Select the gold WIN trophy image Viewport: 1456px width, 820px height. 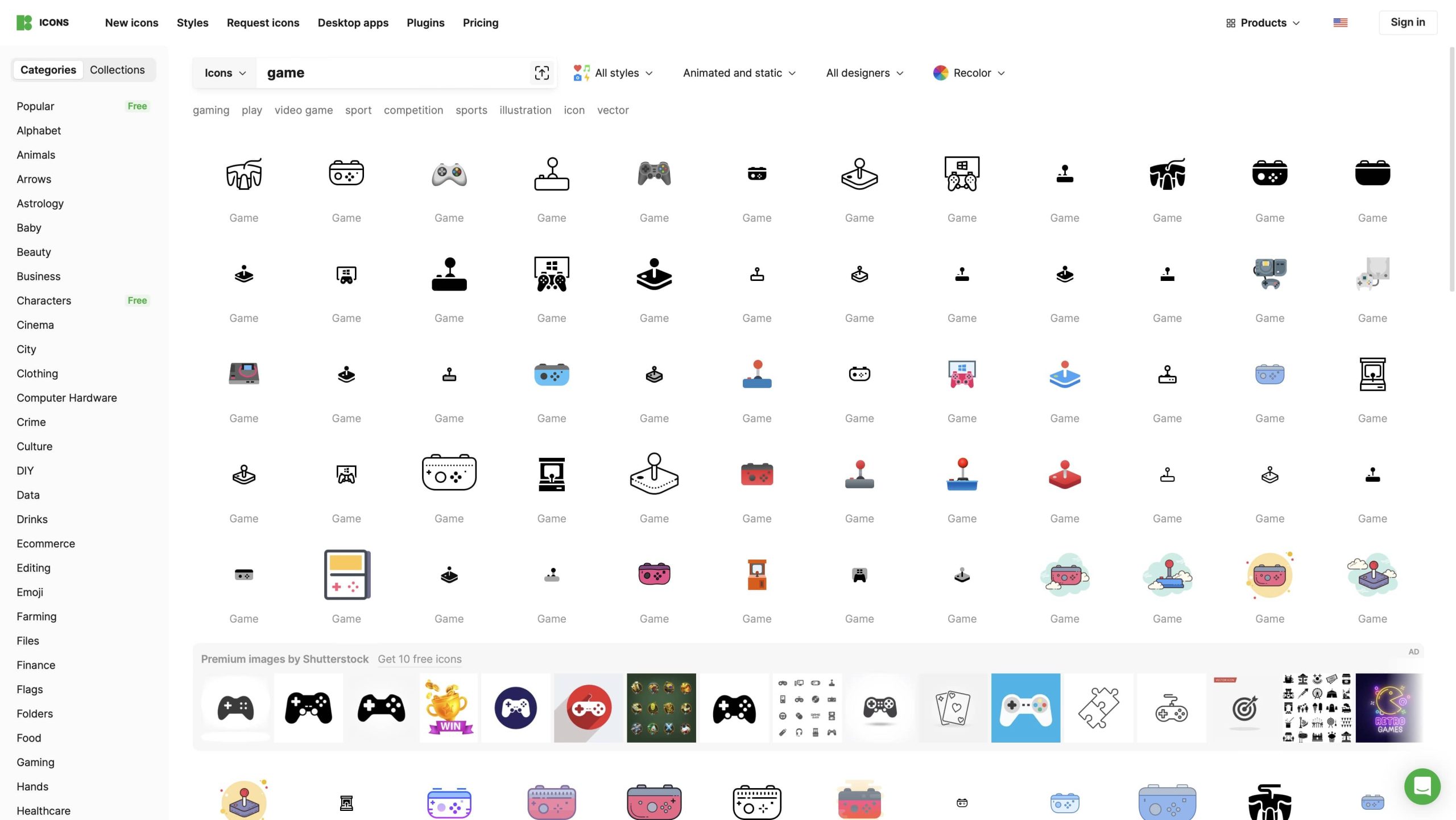tap(449, 708)
